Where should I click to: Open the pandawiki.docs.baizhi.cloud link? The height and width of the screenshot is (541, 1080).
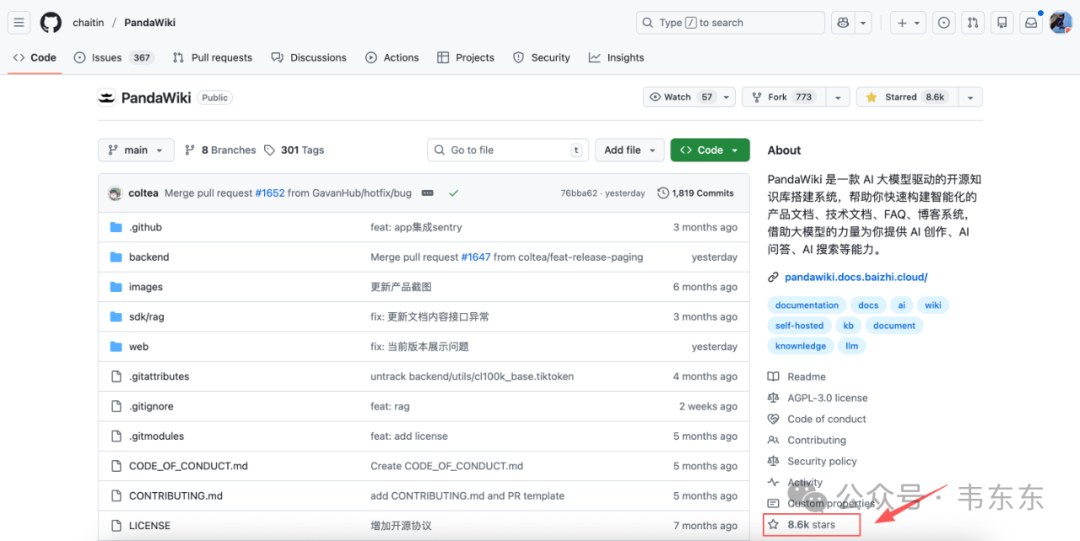coord(855,277)
